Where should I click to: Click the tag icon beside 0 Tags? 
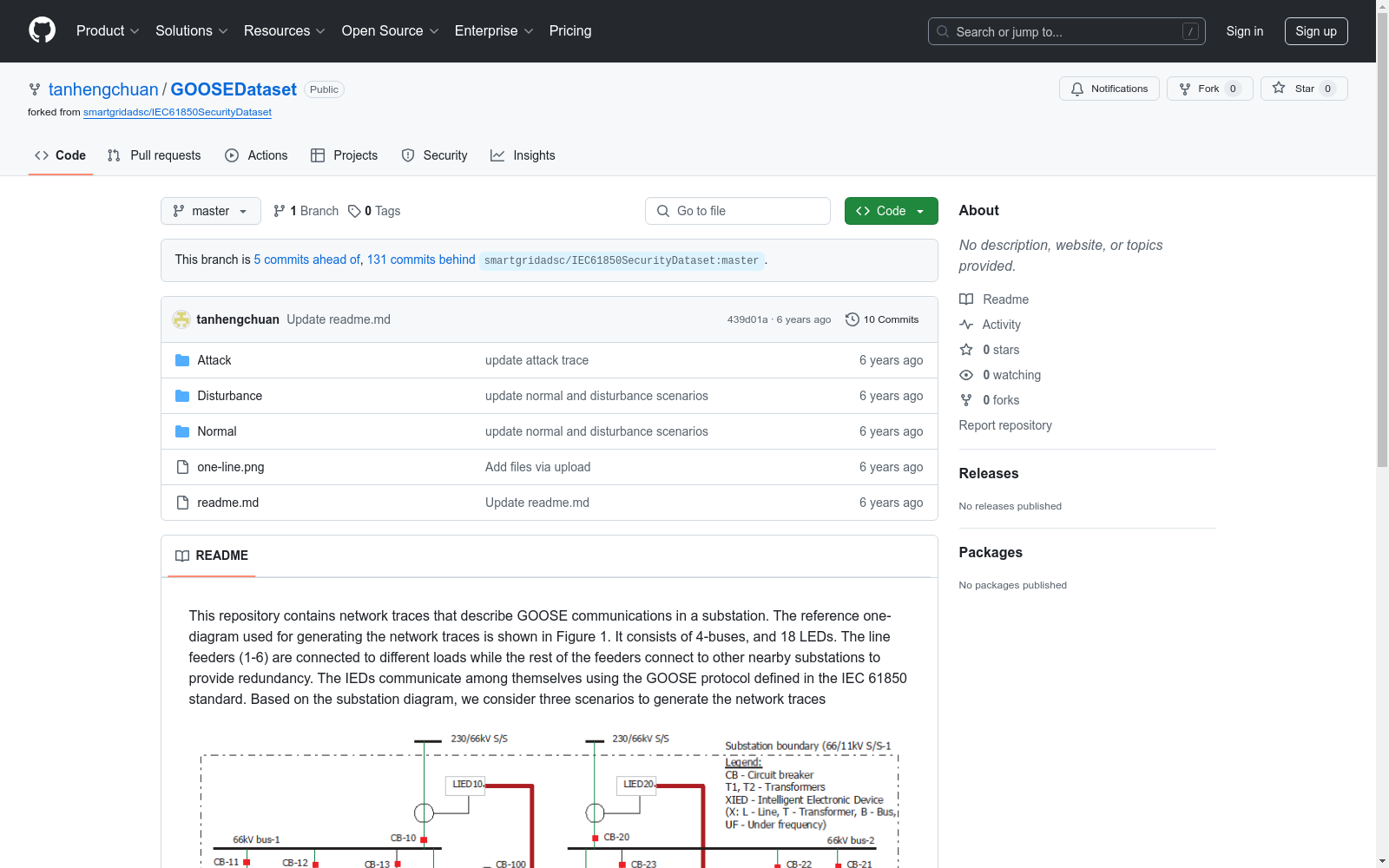pyautogui.click(x=354, y=211)
